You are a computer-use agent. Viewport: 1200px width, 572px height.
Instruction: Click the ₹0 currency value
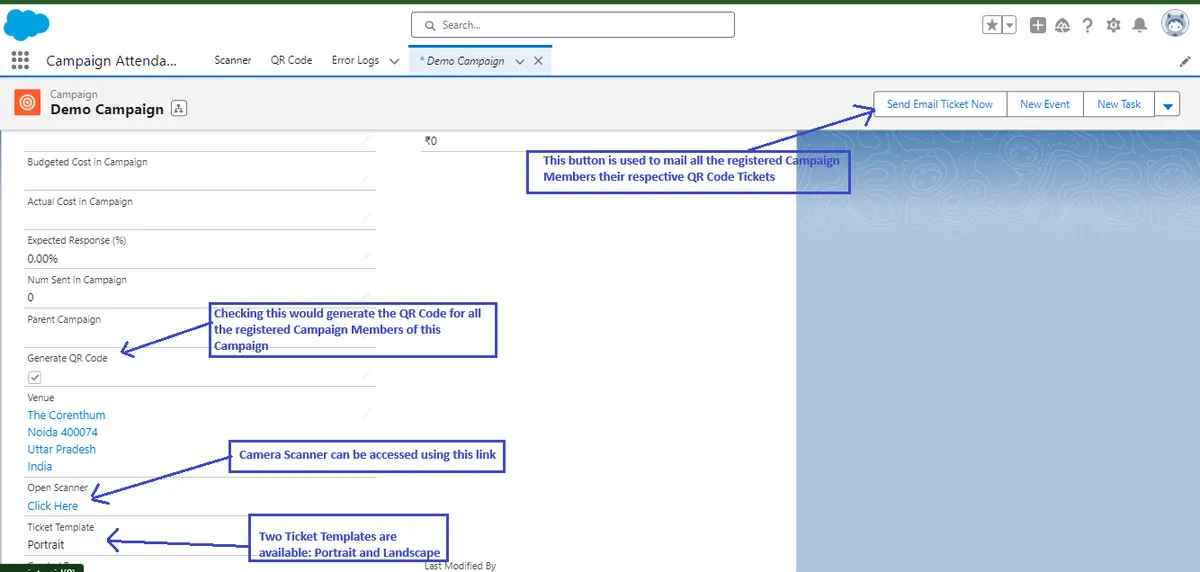click(431, 141)
